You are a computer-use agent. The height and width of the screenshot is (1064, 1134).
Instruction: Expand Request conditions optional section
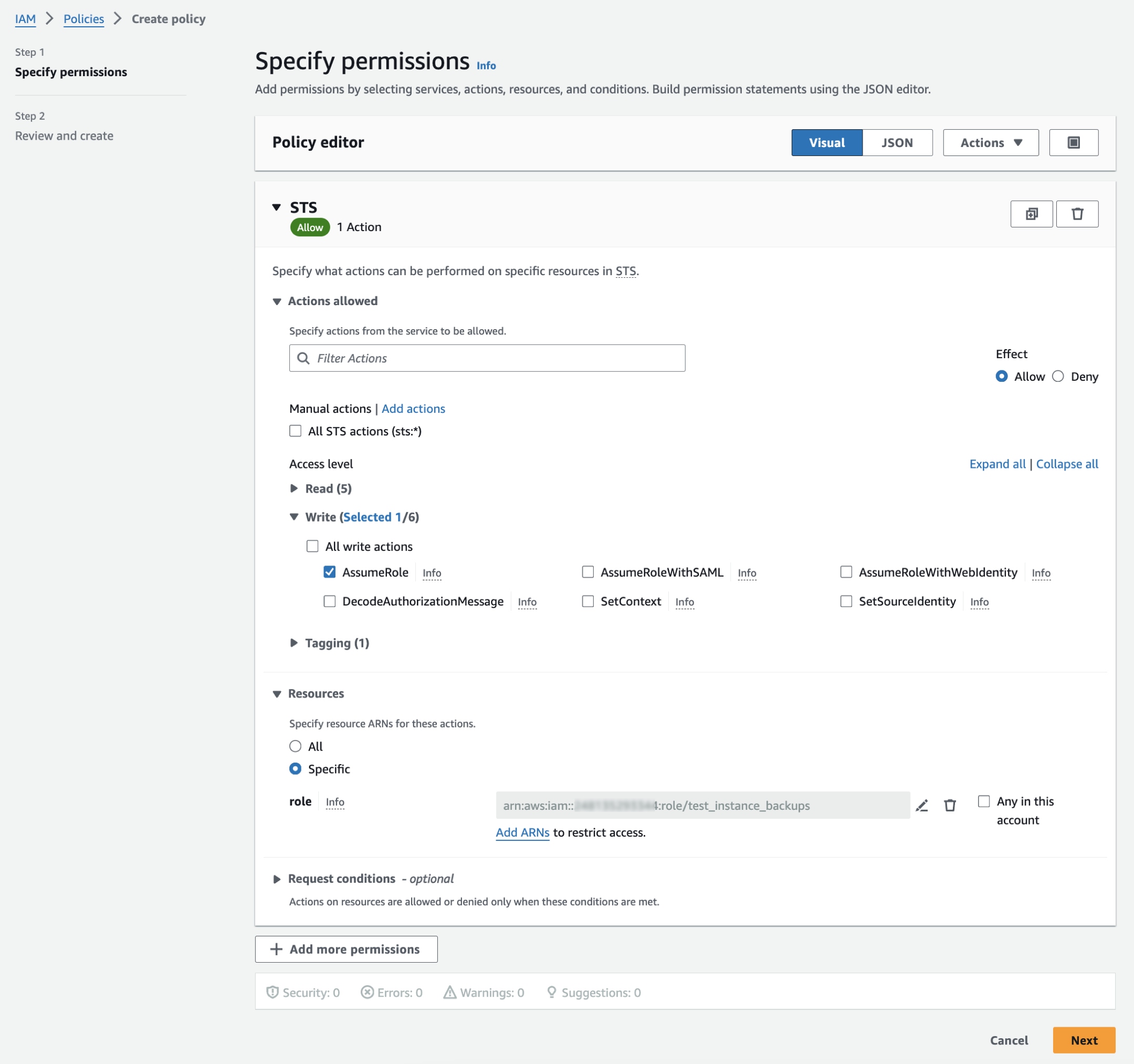pyautogui.click(x=277, y=879)
